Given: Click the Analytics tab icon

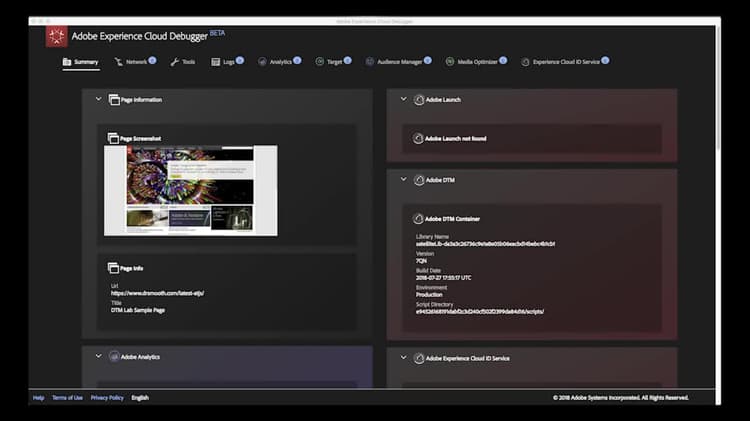Looking at the screenshot, I should (262, 62).
